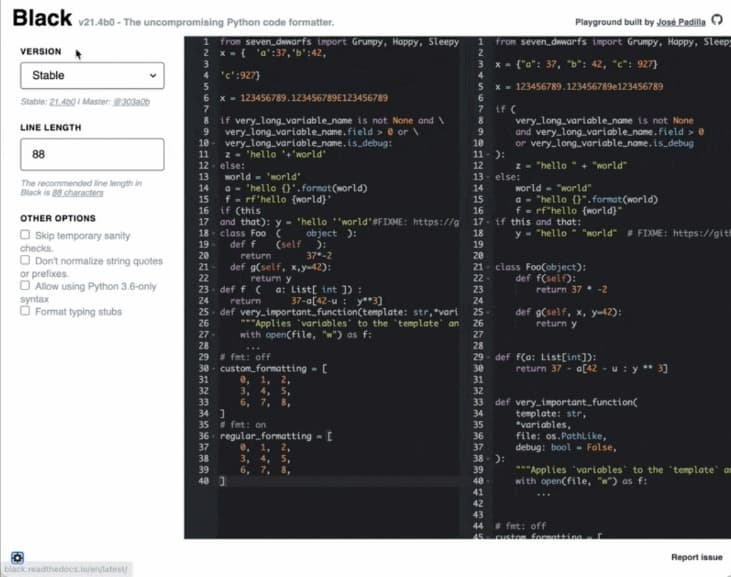The width and height of the screenshot is (731, 577).
Task: Click the OTHER OPTIONS section label
Action: pos(58,218)
